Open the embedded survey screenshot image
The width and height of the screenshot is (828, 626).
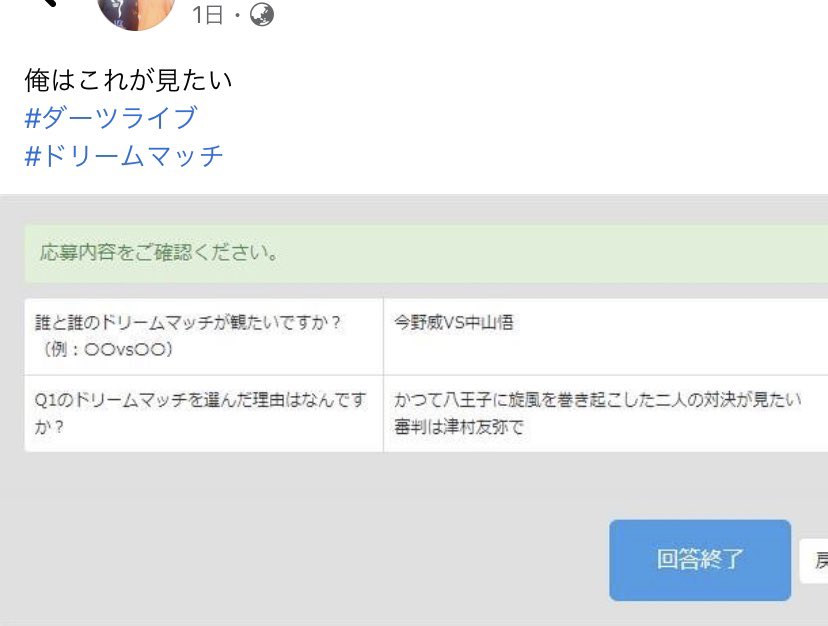coord(414,410)
